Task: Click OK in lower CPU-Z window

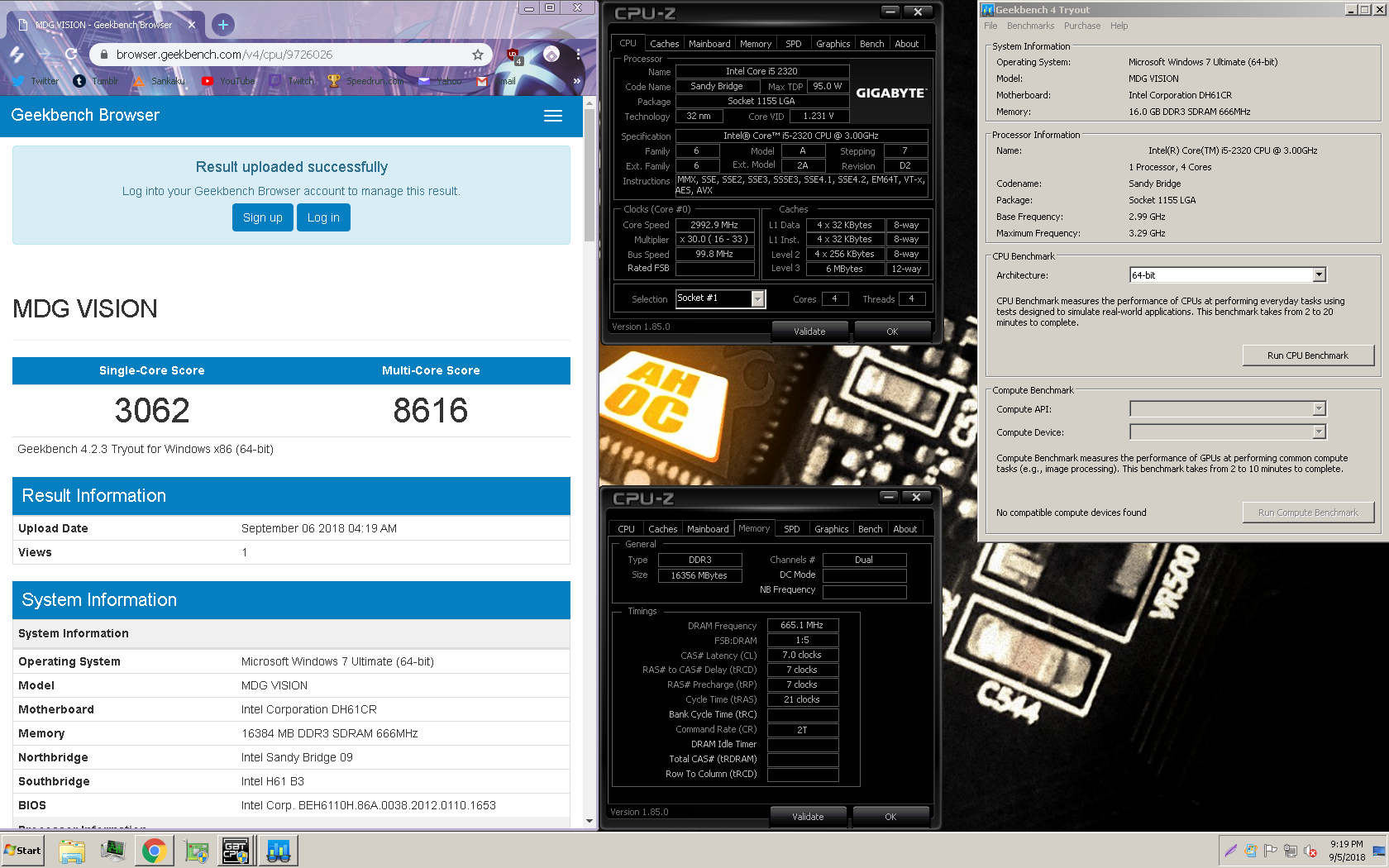Action: pos(890,817)
